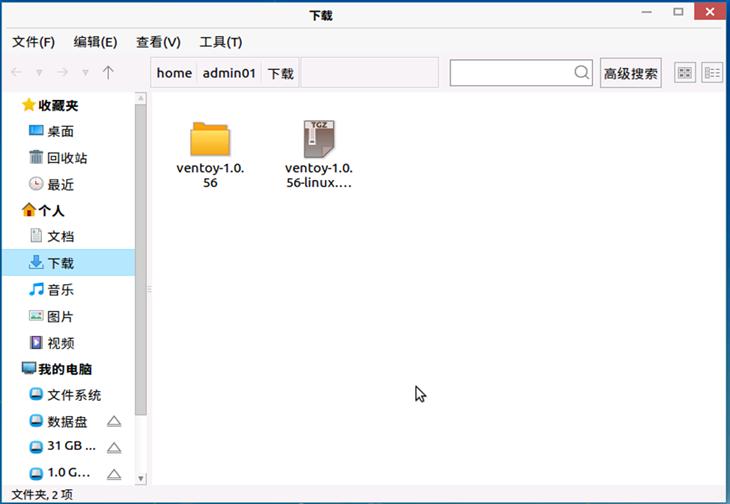Select 文档 label in sidebar
This screenshot has height=504, width=730.
pos(61,236)
